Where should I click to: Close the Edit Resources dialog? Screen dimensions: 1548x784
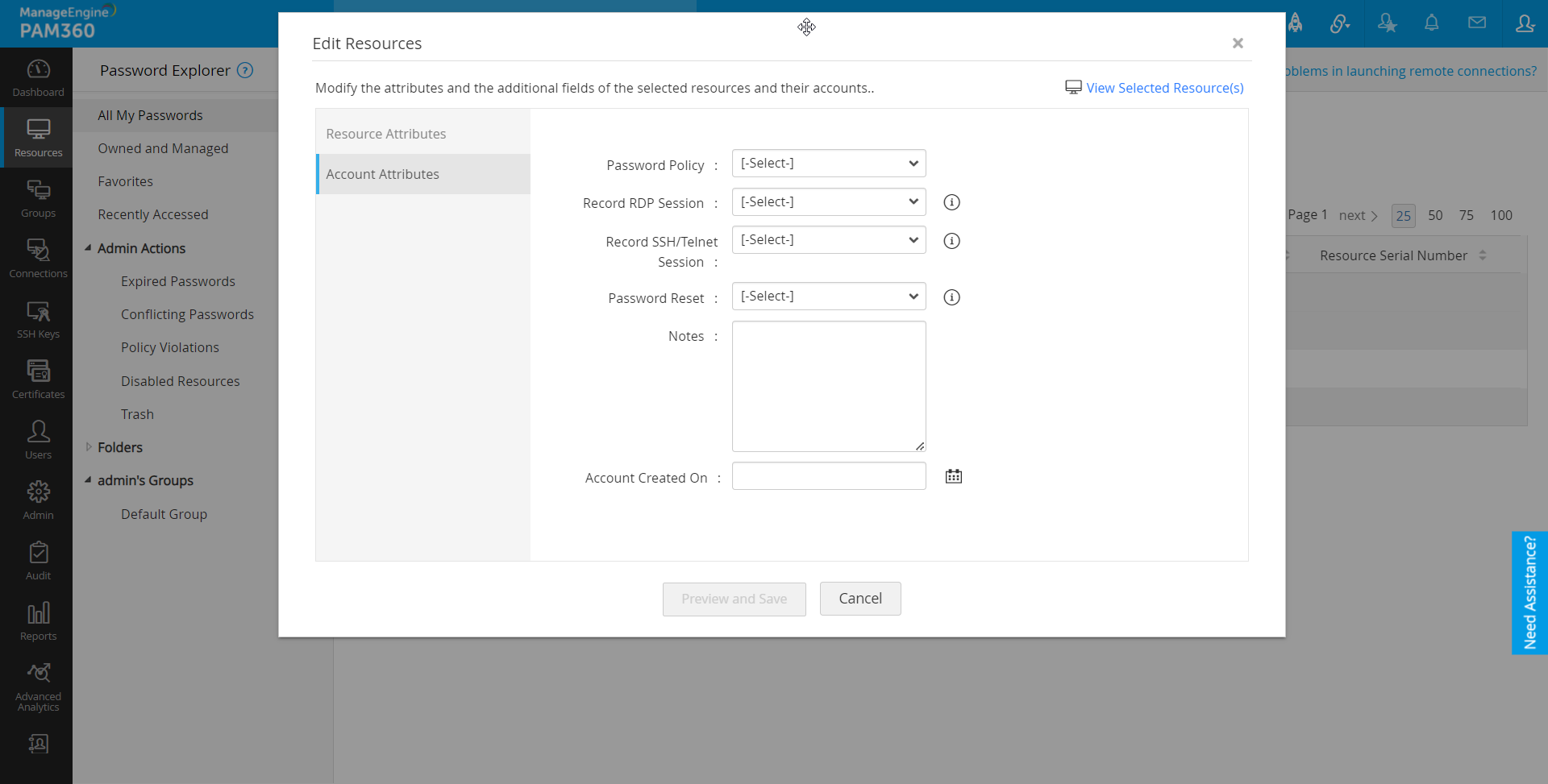(1238, 44)
